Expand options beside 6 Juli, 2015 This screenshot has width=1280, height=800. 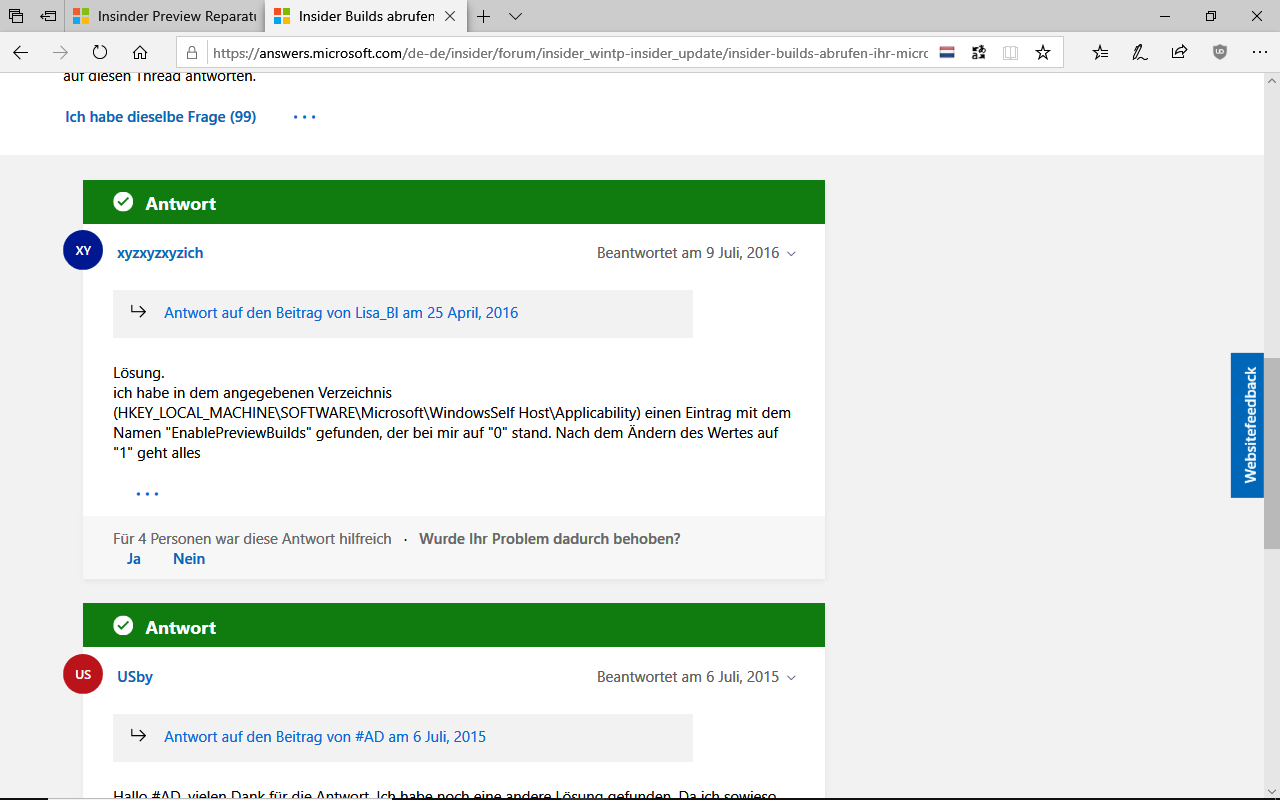click(x=791, y=678)
